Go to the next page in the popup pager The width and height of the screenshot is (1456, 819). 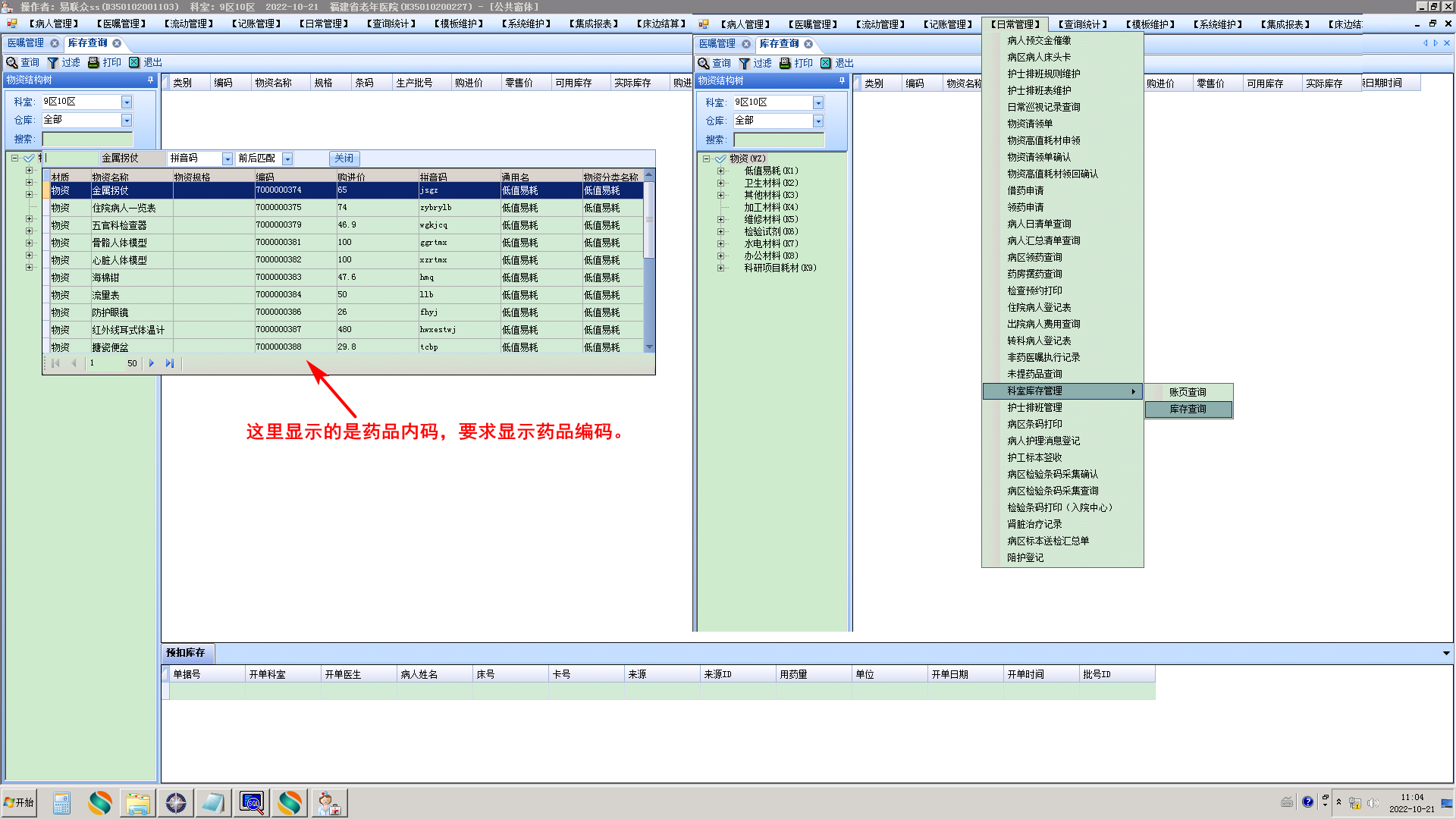(152, 363)
